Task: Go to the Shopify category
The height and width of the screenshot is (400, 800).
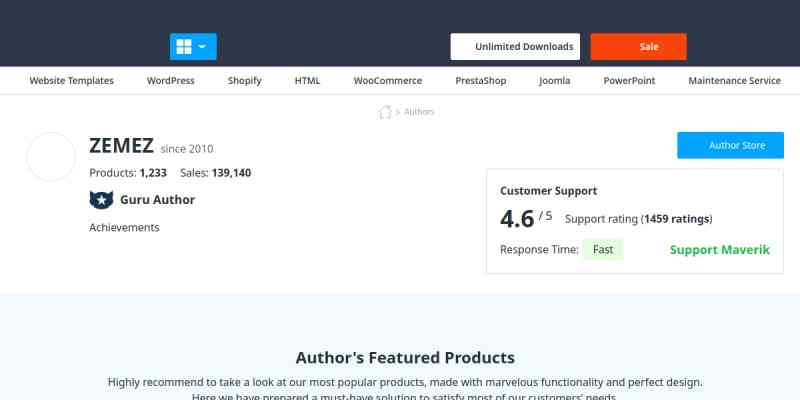Action: coord(245,81)
